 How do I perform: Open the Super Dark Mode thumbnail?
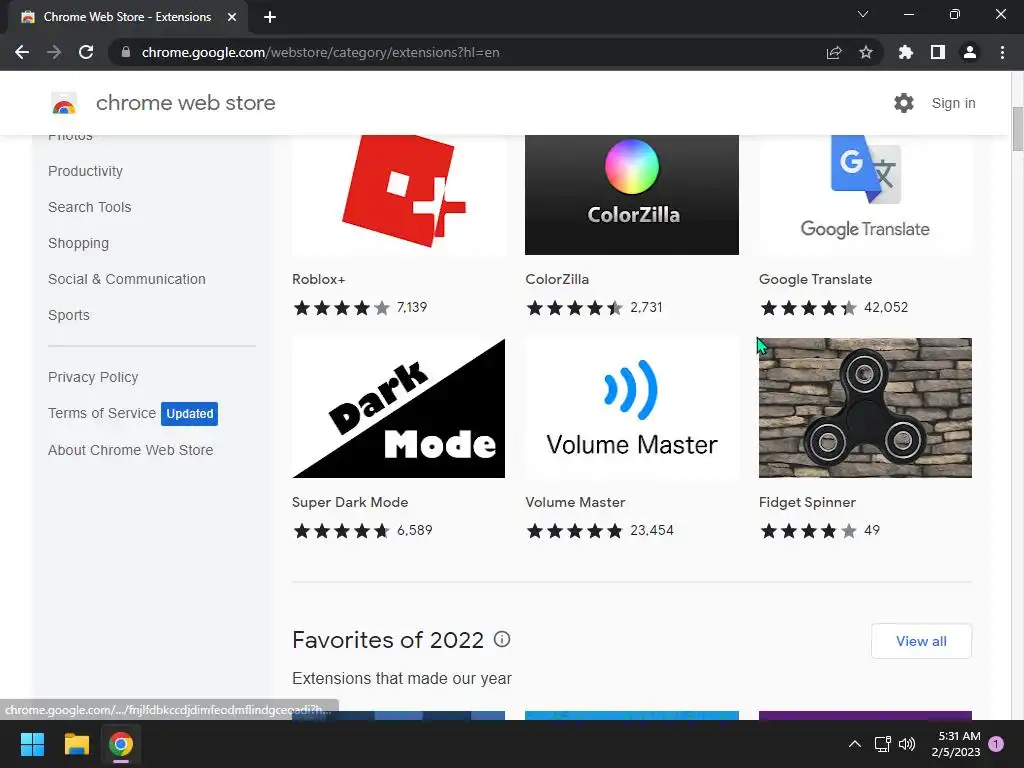click(x=398, y=408)
